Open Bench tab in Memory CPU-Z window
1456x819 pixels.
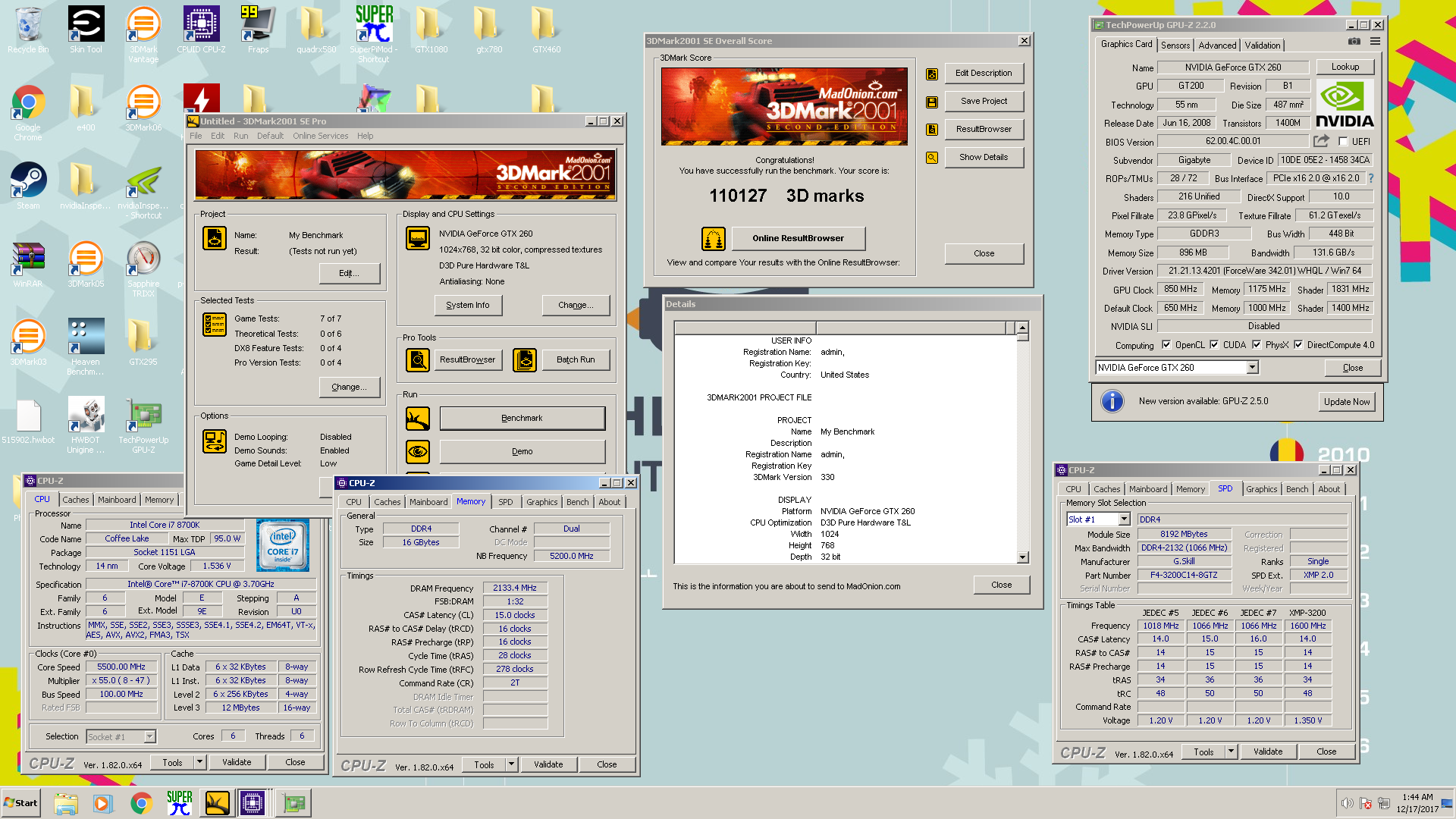(x=577, y=502)
